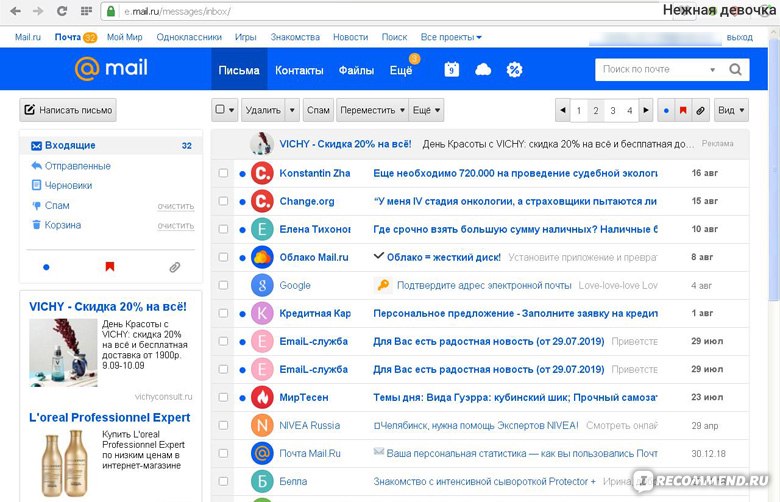Click sidebar paperclip attachments filter

click(174, 267)
